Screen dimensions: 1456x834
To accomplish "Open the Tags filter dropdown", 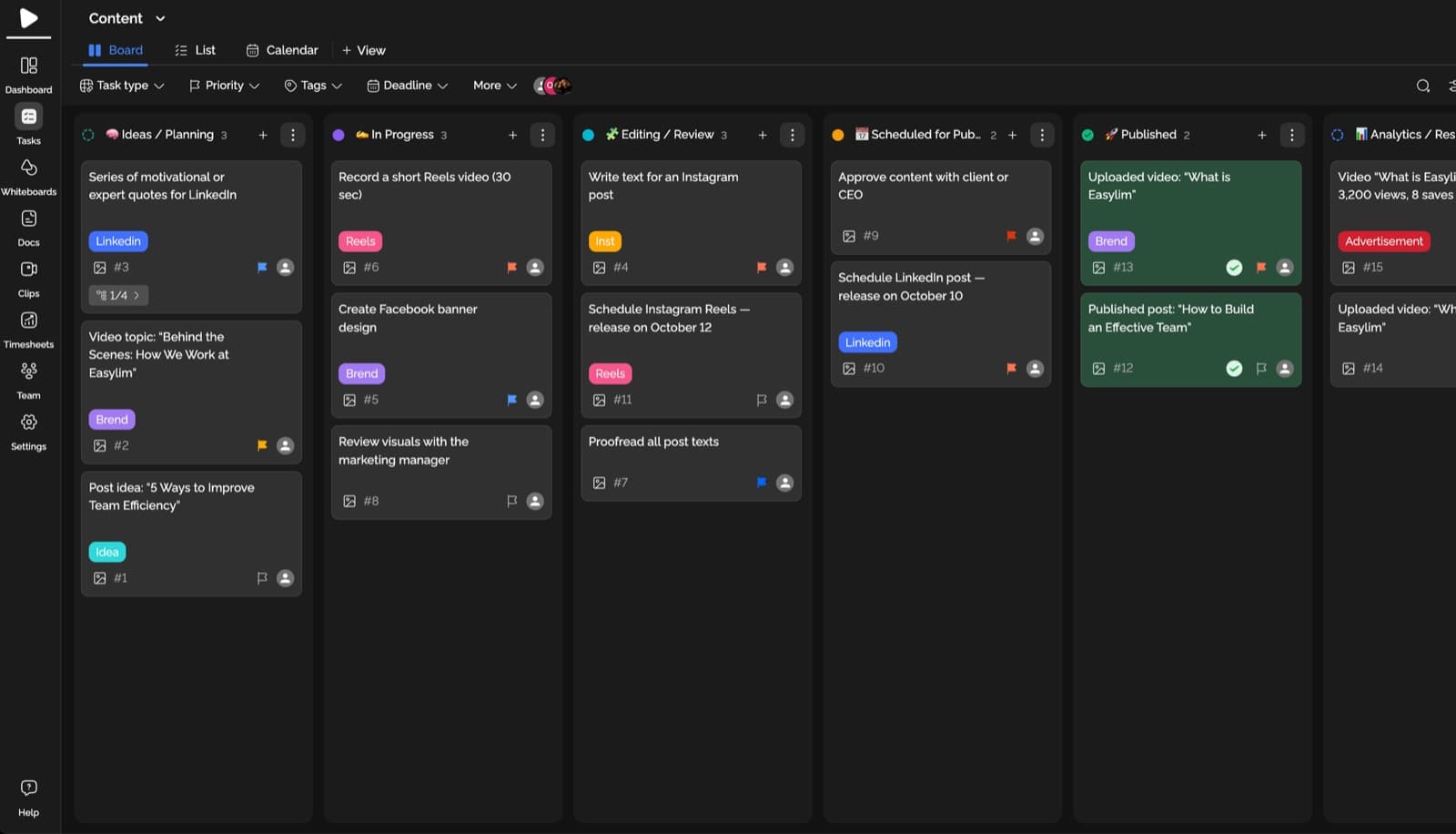I will point(313,86).
